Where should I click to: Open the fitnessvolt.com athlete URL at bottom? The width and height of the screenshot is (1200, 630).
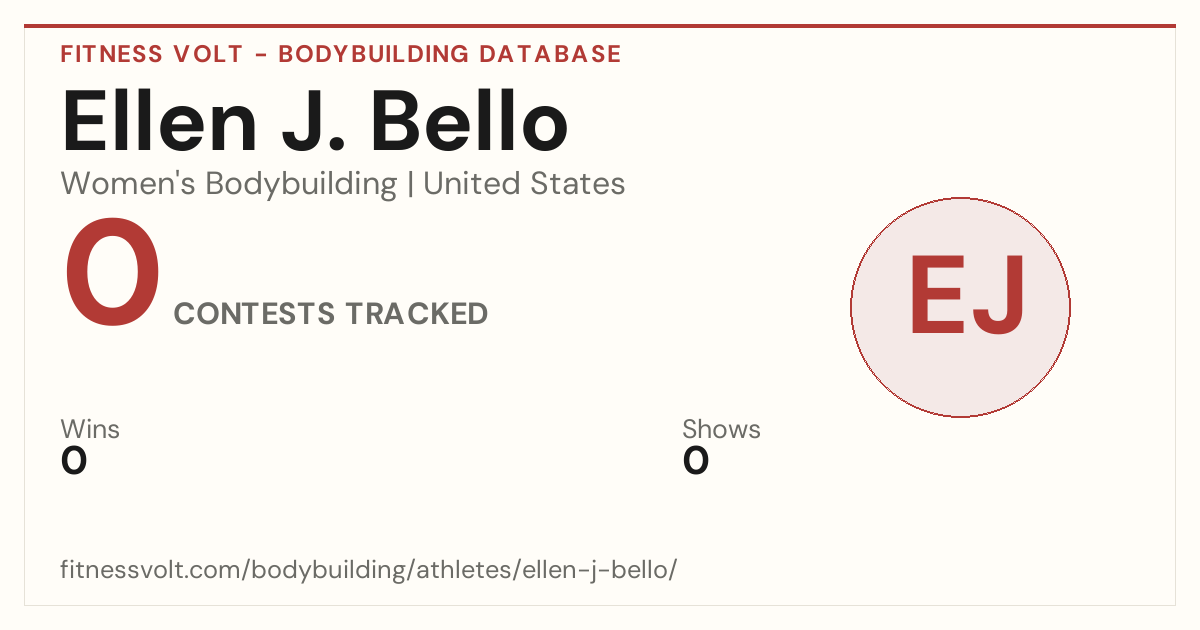(x=369, y=570)
